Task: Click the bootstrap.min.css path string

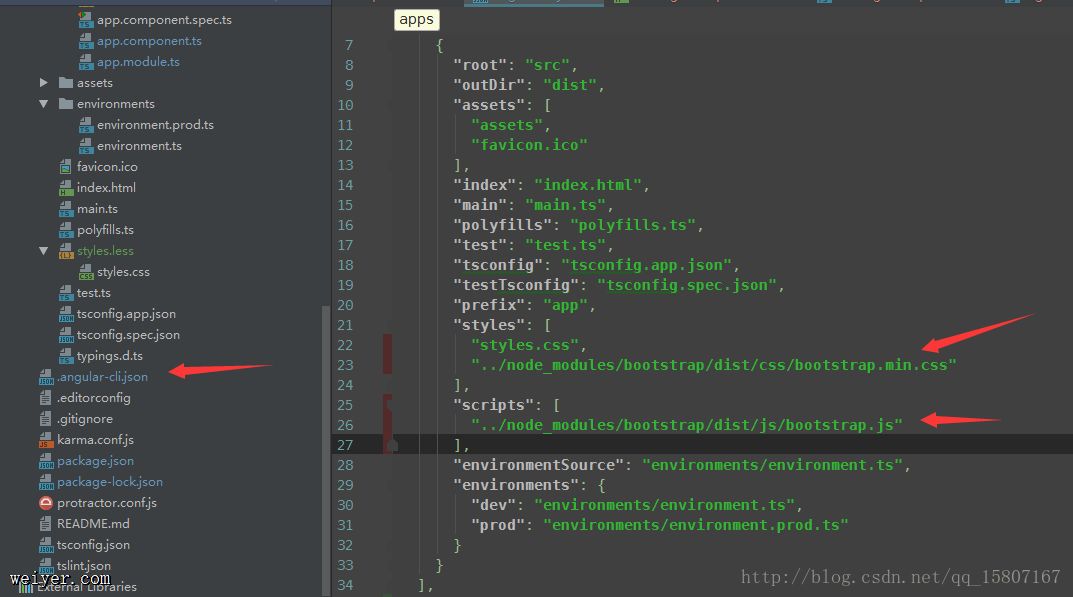Action: pyautogui.click(x=713, y=365)
